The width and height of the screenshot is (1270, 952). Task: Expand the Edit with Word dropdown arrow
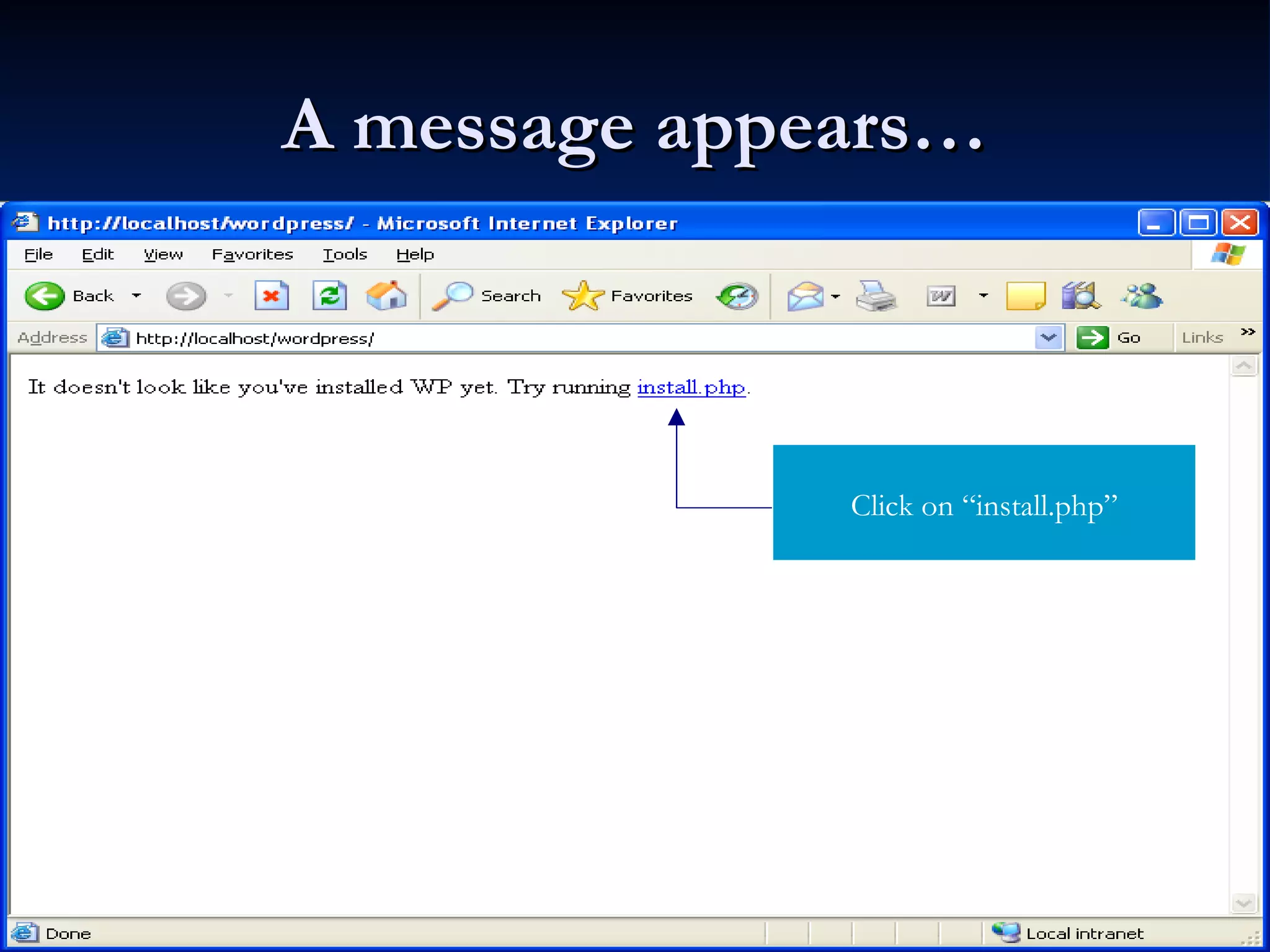tap(983, 296)
